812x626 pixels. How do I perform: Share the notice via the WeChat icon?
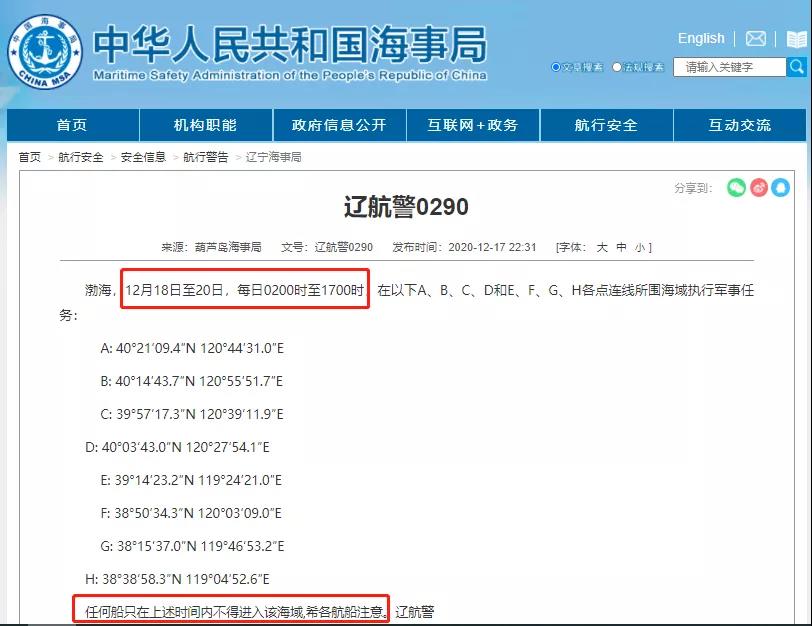click(x=736, y=187)
